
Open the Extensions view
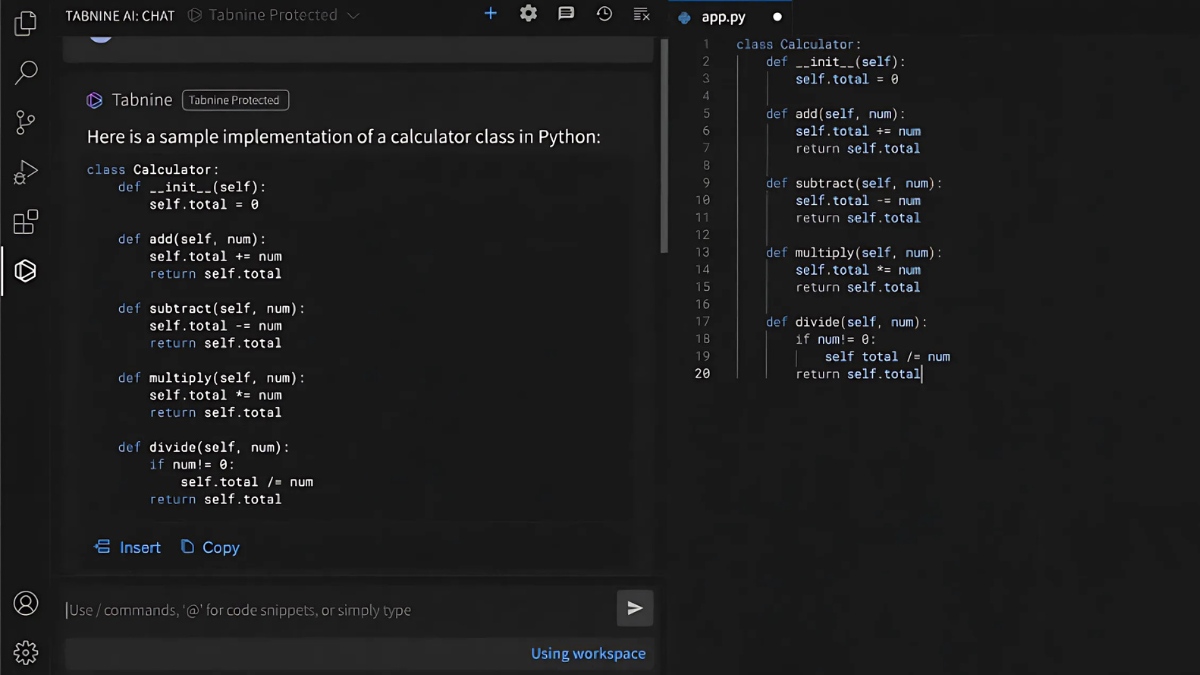click(x=25, y=222)
